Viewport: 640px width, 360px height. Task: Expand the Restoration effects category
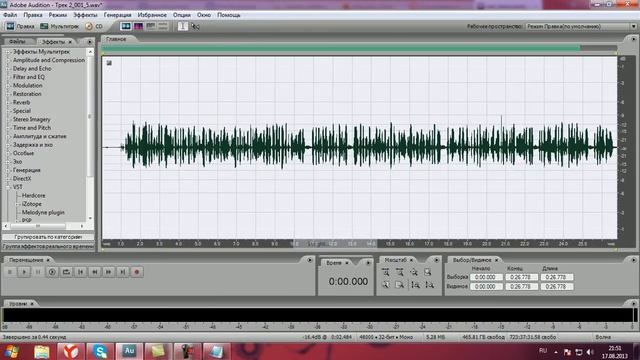click(x=8, y=94)
